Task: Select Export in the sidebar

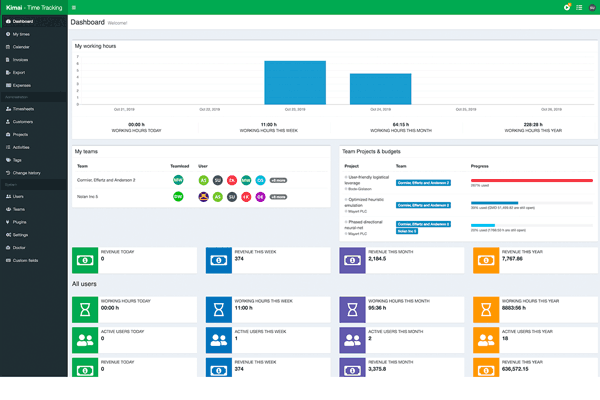Action: 21,73
